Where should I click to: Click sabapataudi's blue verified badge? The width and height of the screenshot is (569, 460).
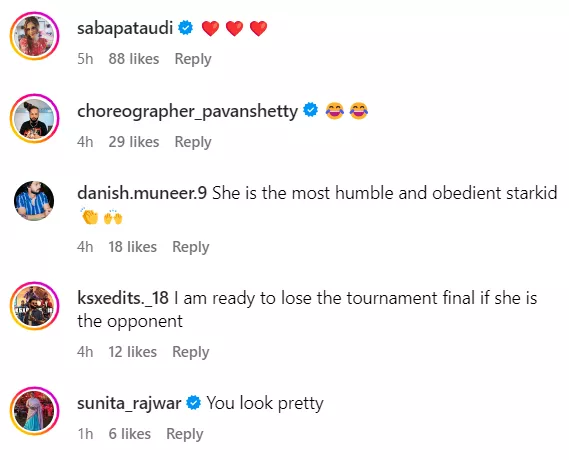coord(185,28)
